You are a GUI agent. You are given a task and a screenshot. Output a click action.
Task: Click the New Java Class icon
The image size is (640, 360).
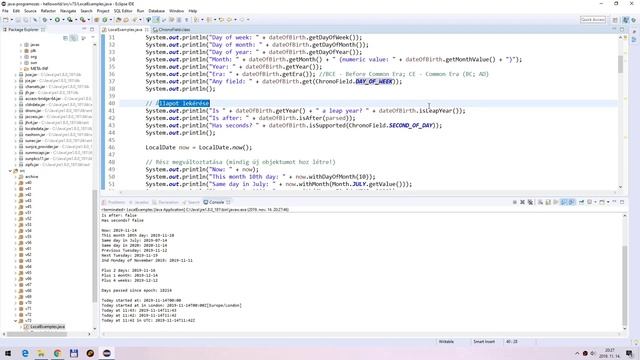(105, 20)
